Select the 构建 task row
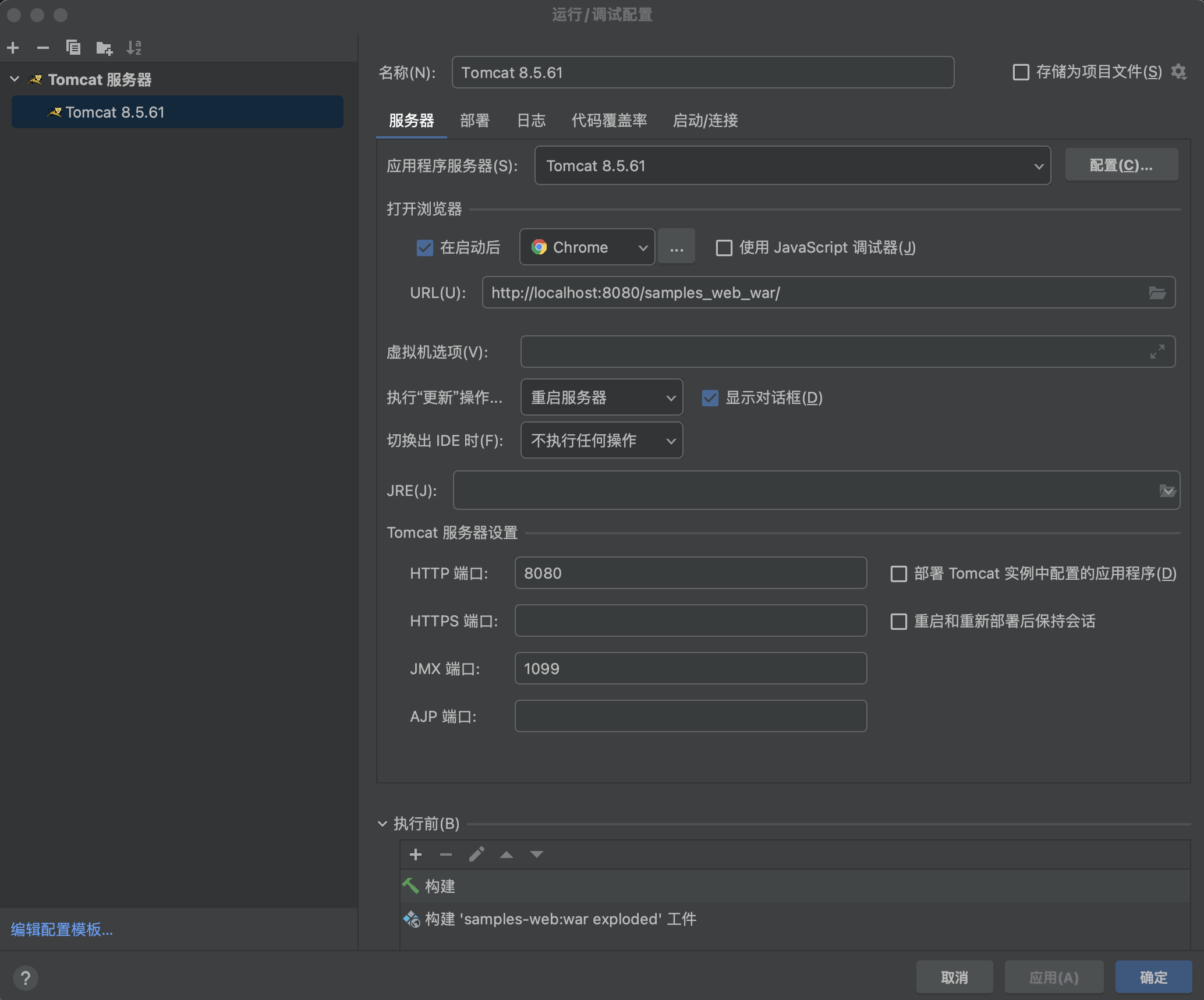Screen dimensions: 1204x1000 (795, 886)
